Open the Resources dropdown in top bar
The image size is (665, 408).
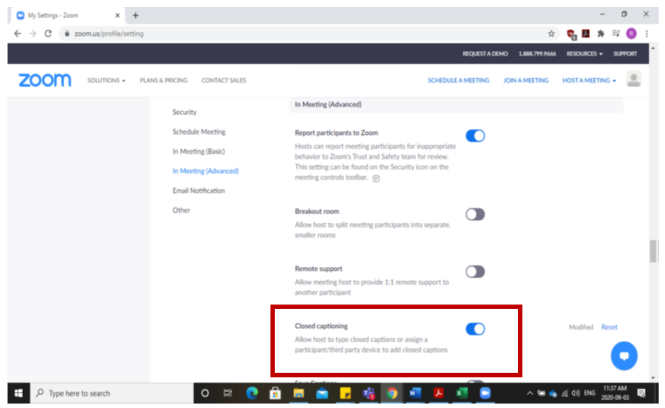click(x=583, y=53)
